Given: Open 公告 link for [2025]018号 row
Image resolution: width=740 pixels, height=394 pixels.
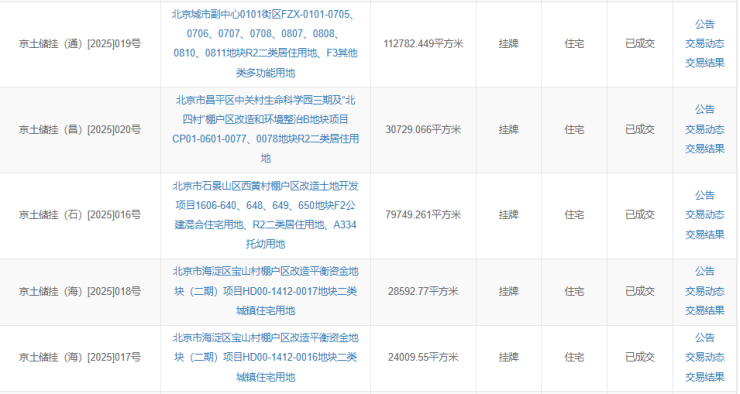Looking at the screenshot, I should [x=705, y=271].
